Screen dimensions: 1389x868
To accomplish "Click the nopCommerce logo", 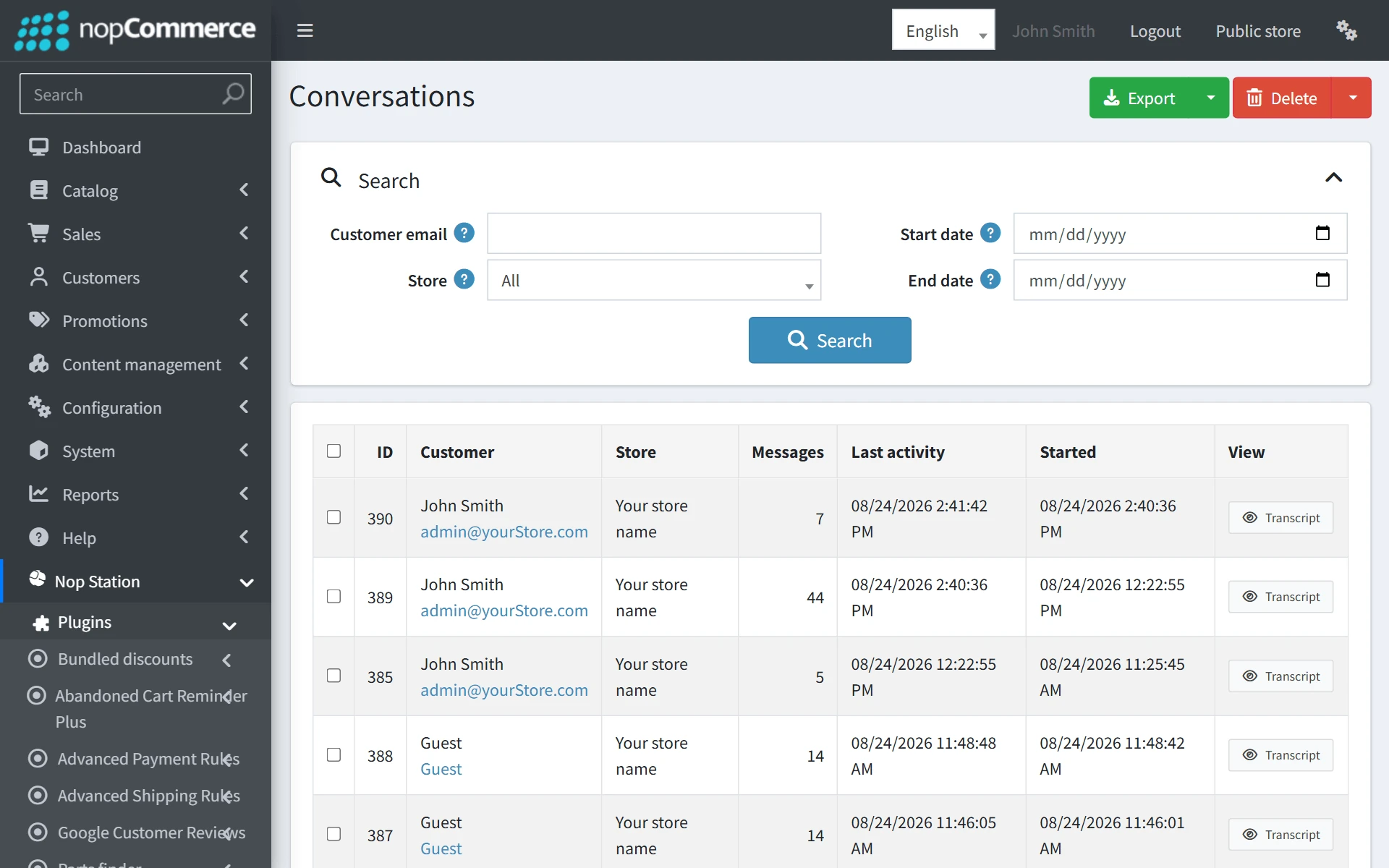I will [135, 30].
